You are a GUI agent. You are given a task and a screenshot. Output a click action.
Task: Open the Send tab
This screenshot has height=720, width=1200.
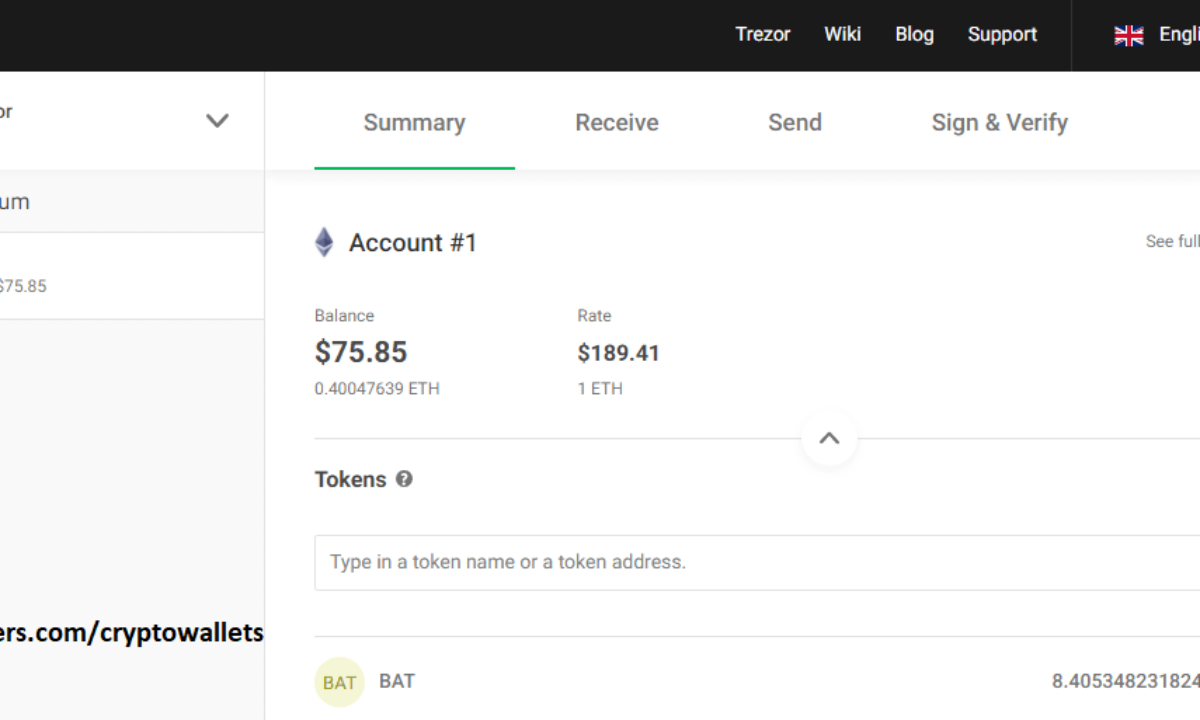pyautogui.click(x=795, y=122)
